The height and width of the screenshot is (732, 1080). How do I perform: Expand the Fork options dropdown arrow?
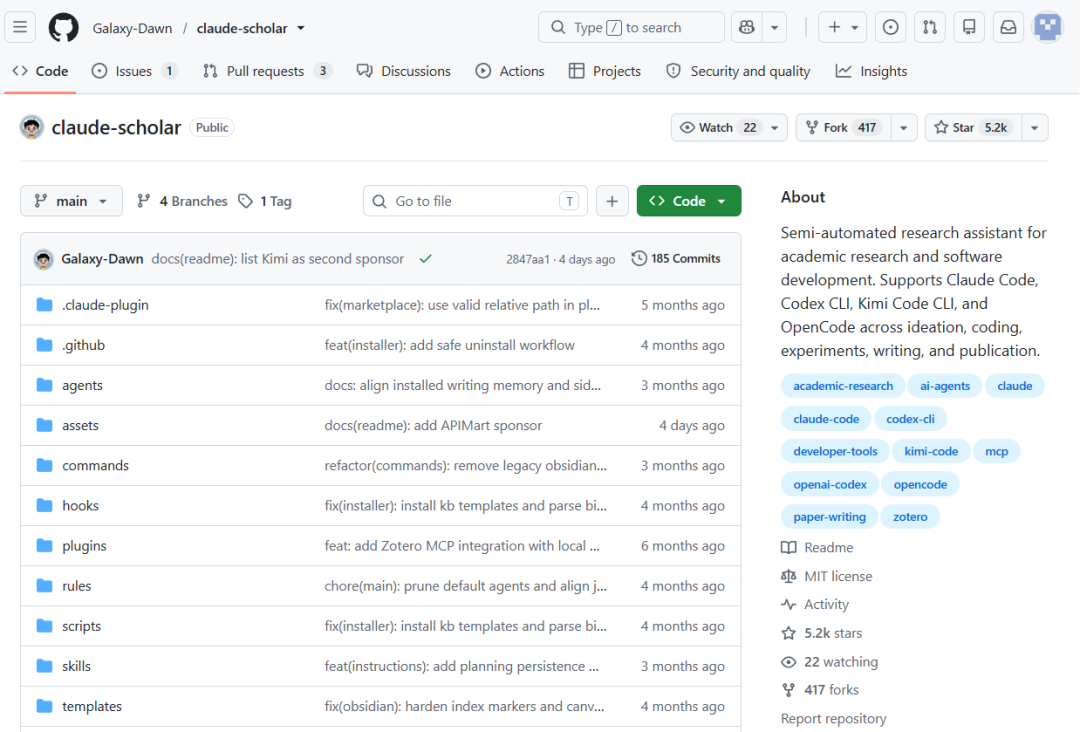(904, 127)
